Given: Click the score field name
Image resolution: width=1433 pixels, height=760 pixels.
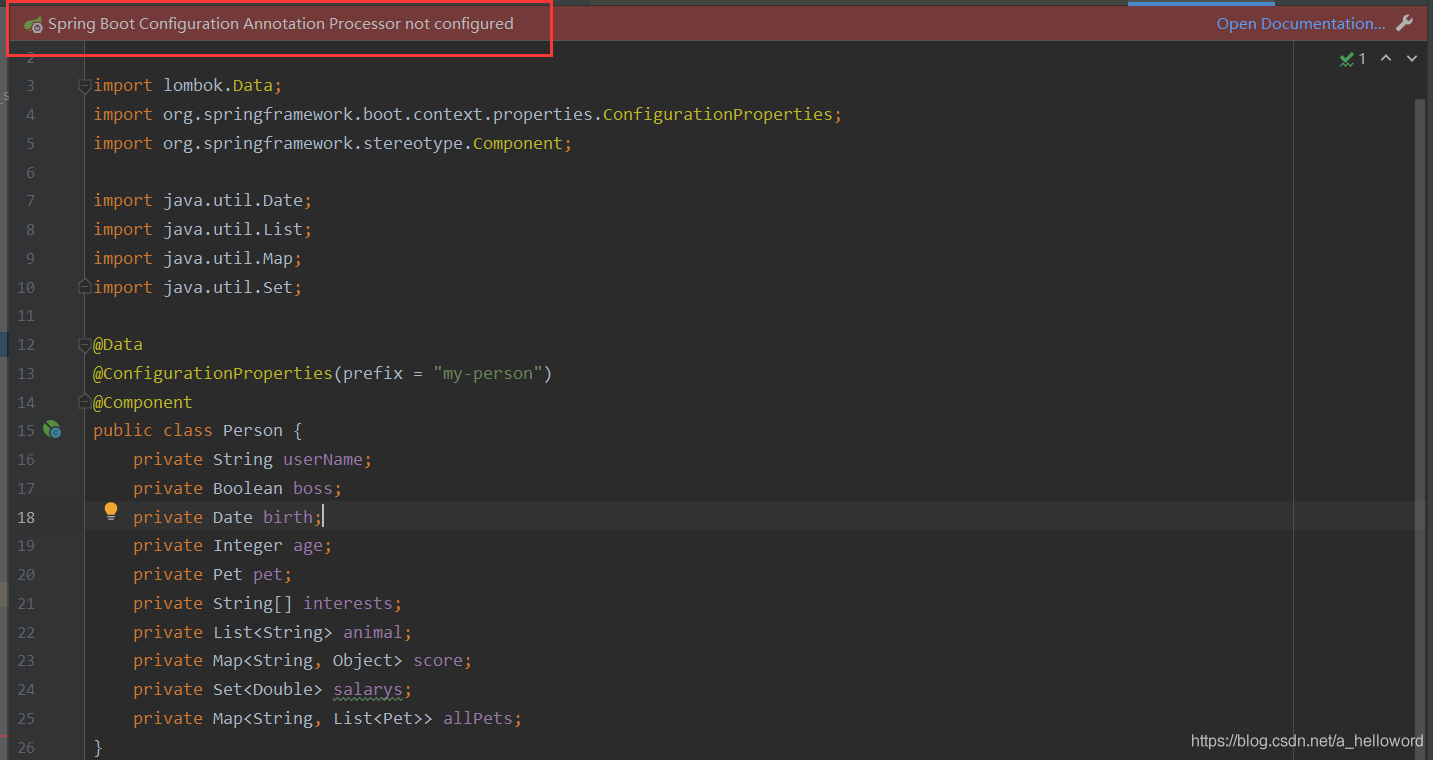Looking at the screenshot, I should [x=437, y=660].
